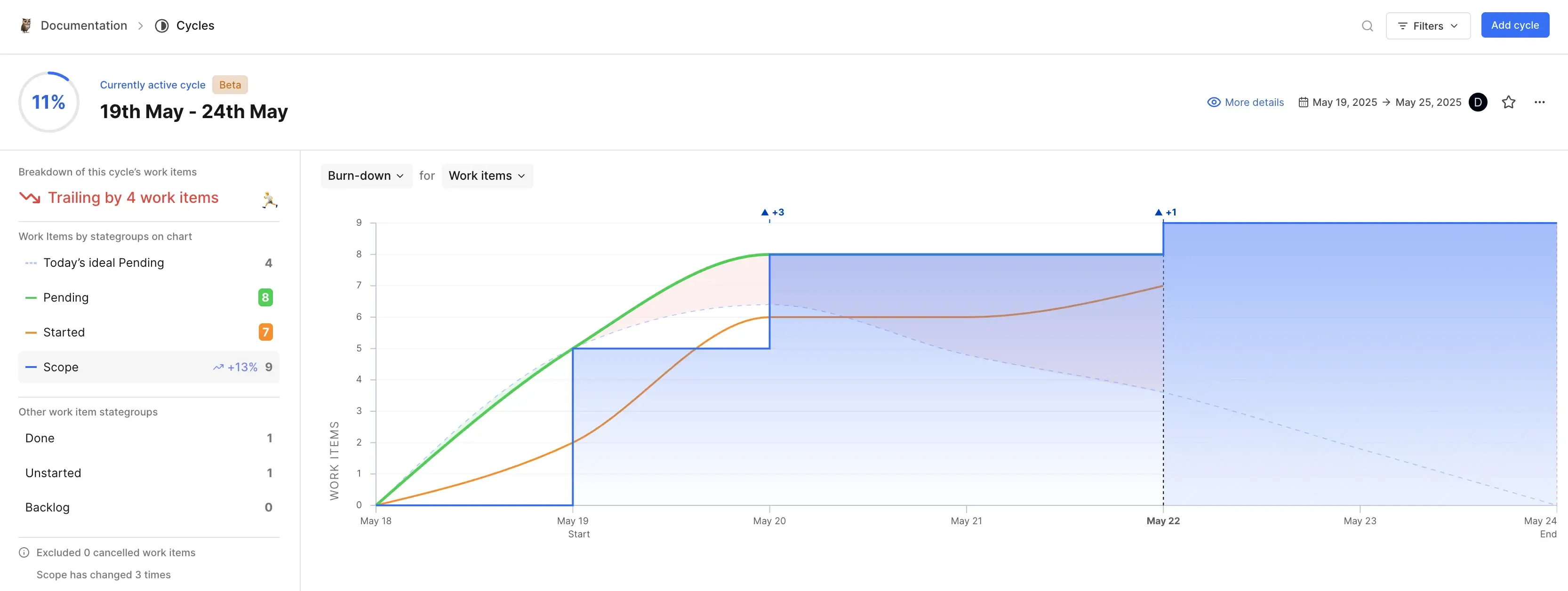1568x591 pixels.
Task: Click the Add cycle button
Action: pos(1514,25)
